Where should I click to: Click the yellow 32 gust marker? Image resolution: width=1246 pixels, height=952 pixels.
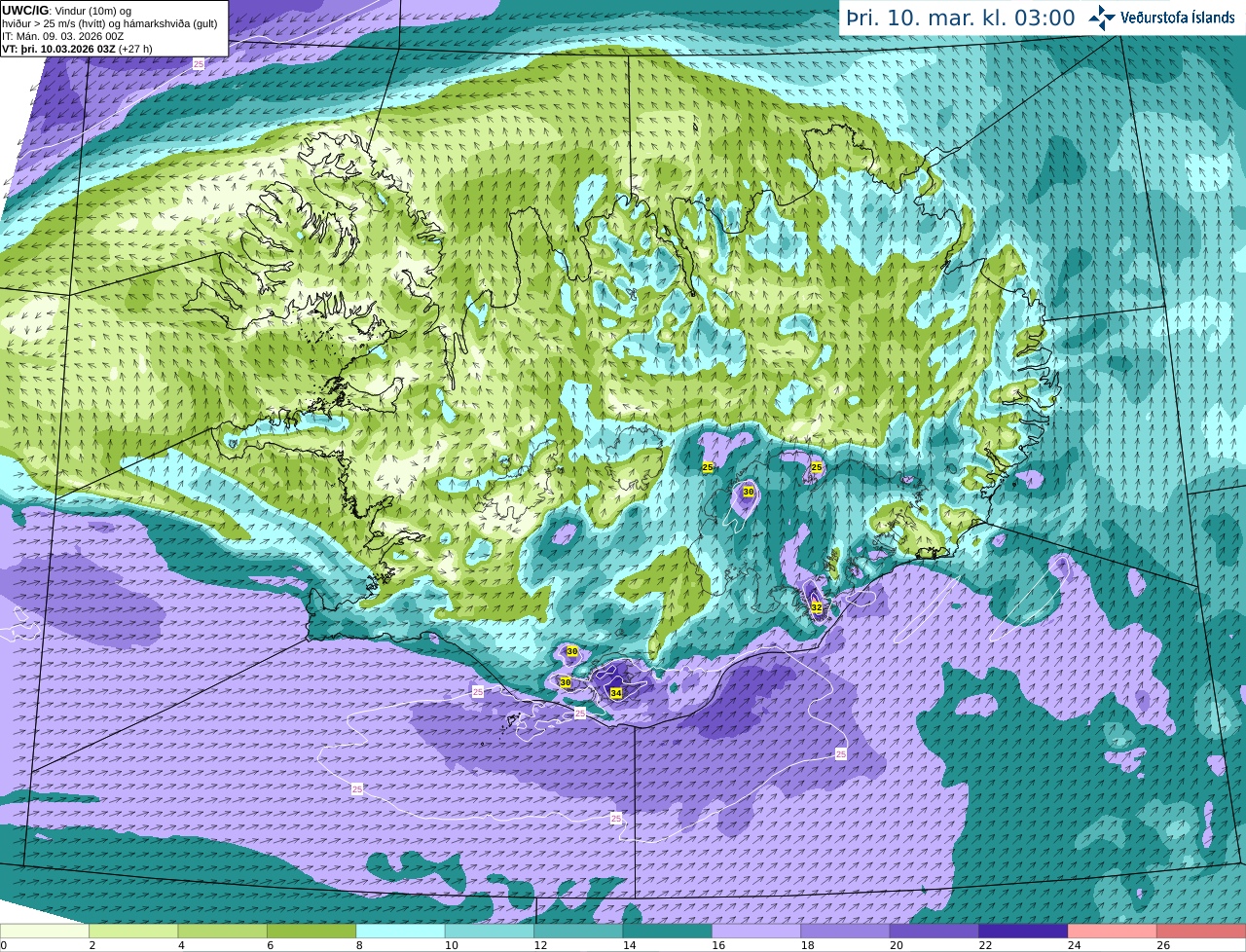coord(817,607)
